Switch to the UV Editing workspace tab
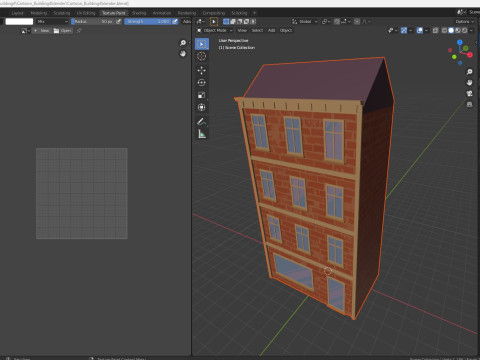 (86, 13)
